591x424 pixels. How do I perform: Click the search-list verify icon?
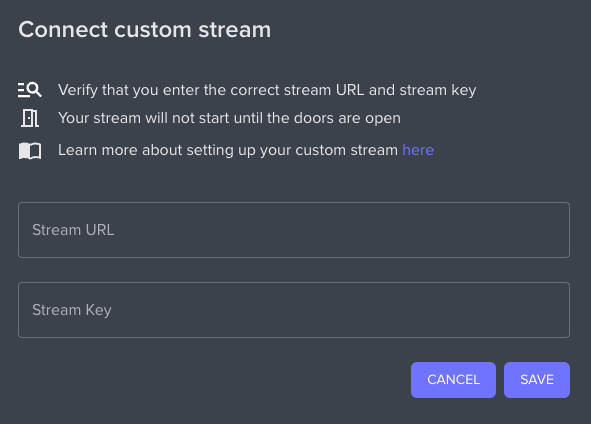[30, 90]
